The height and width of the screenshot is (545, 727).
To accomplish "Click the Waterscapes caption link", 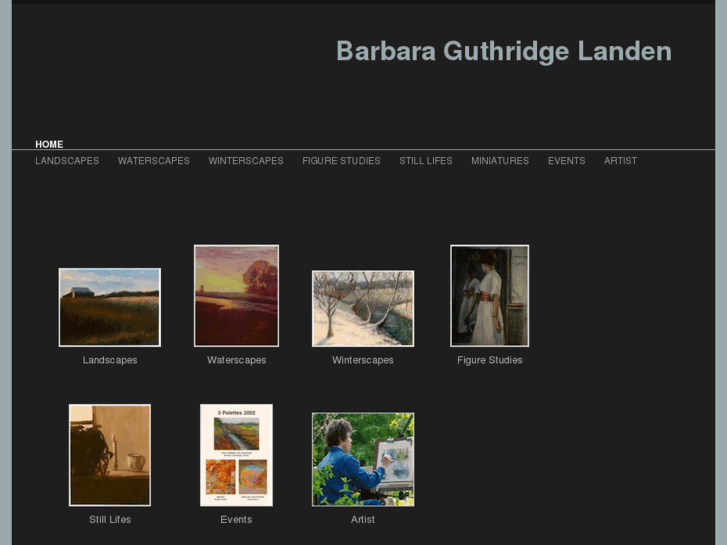I will point(236,360).
